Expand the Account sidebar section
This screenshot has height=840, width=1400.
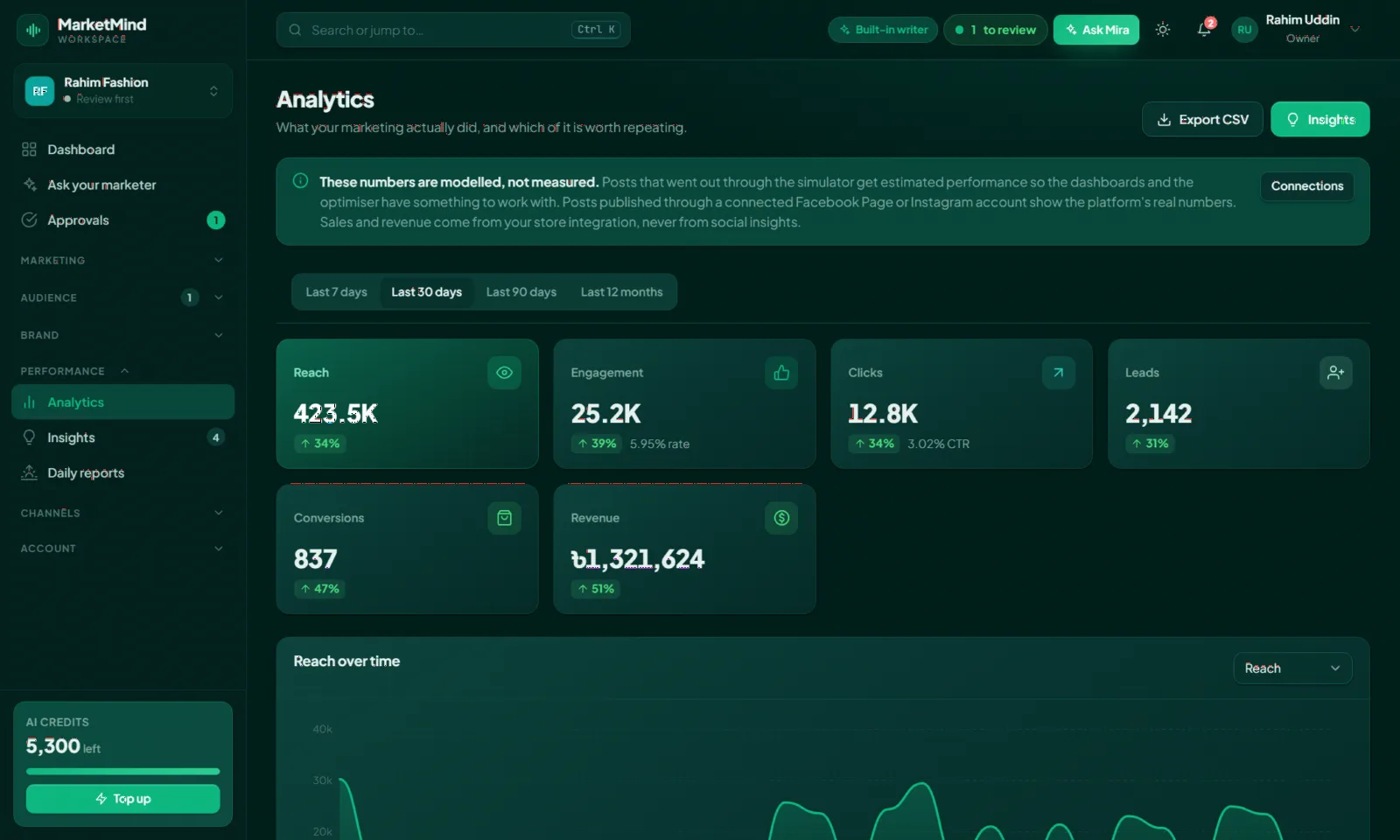123,549
